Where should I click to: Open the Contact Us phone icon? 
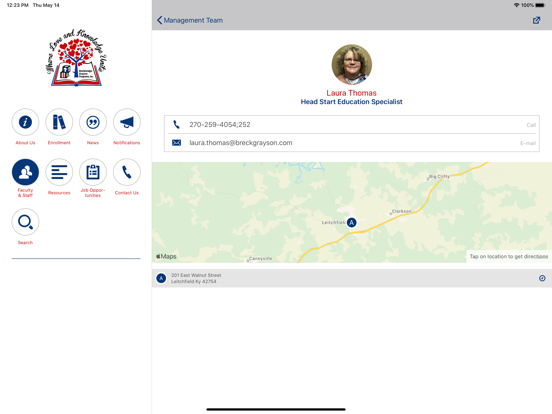(127, 172)
